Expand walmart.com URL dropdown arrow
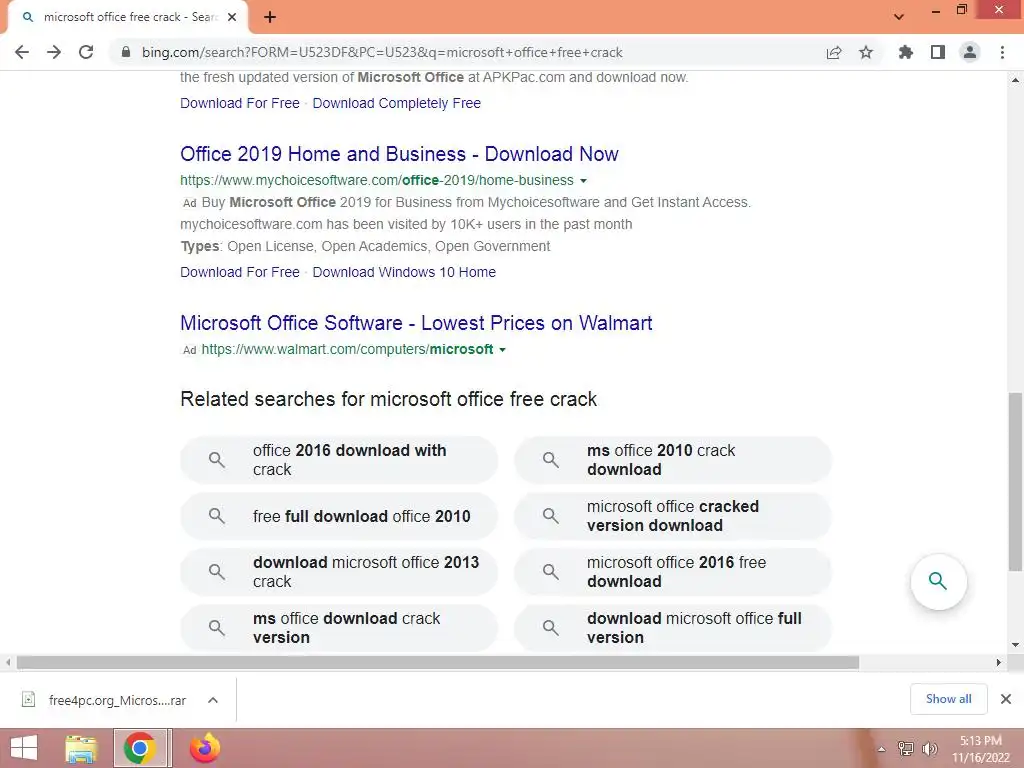 click(502, 350)
